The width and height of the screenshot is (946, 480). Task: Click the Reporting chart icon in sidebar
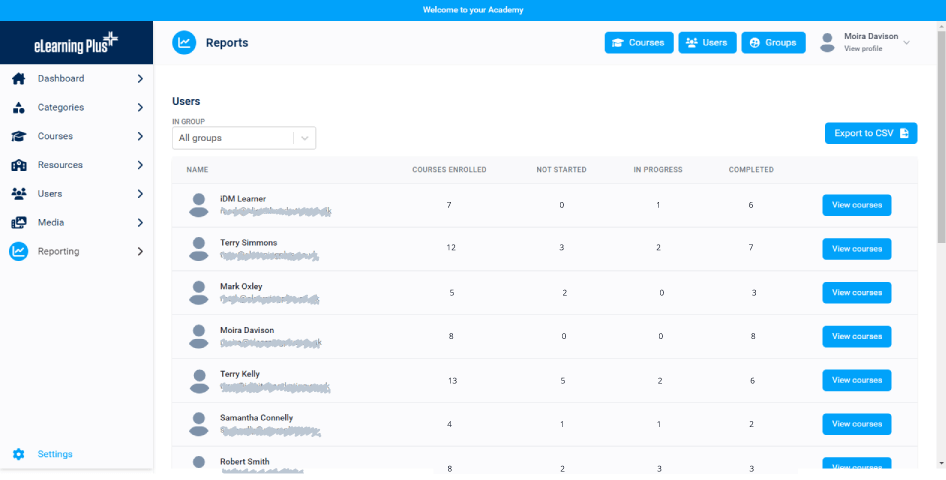coord(18,252)
